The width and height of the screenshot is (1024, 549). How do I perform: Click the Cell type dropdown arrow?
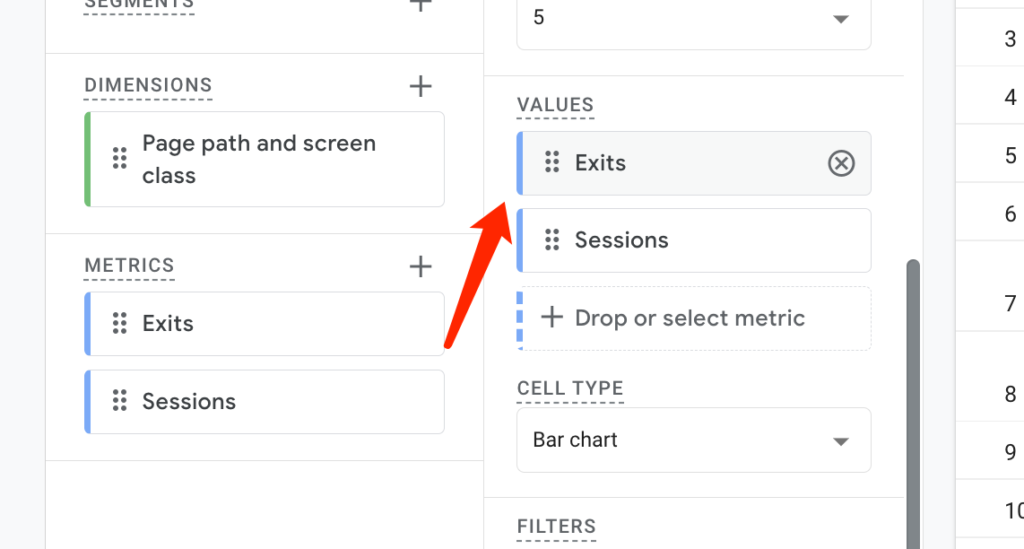tap(841, 442)
